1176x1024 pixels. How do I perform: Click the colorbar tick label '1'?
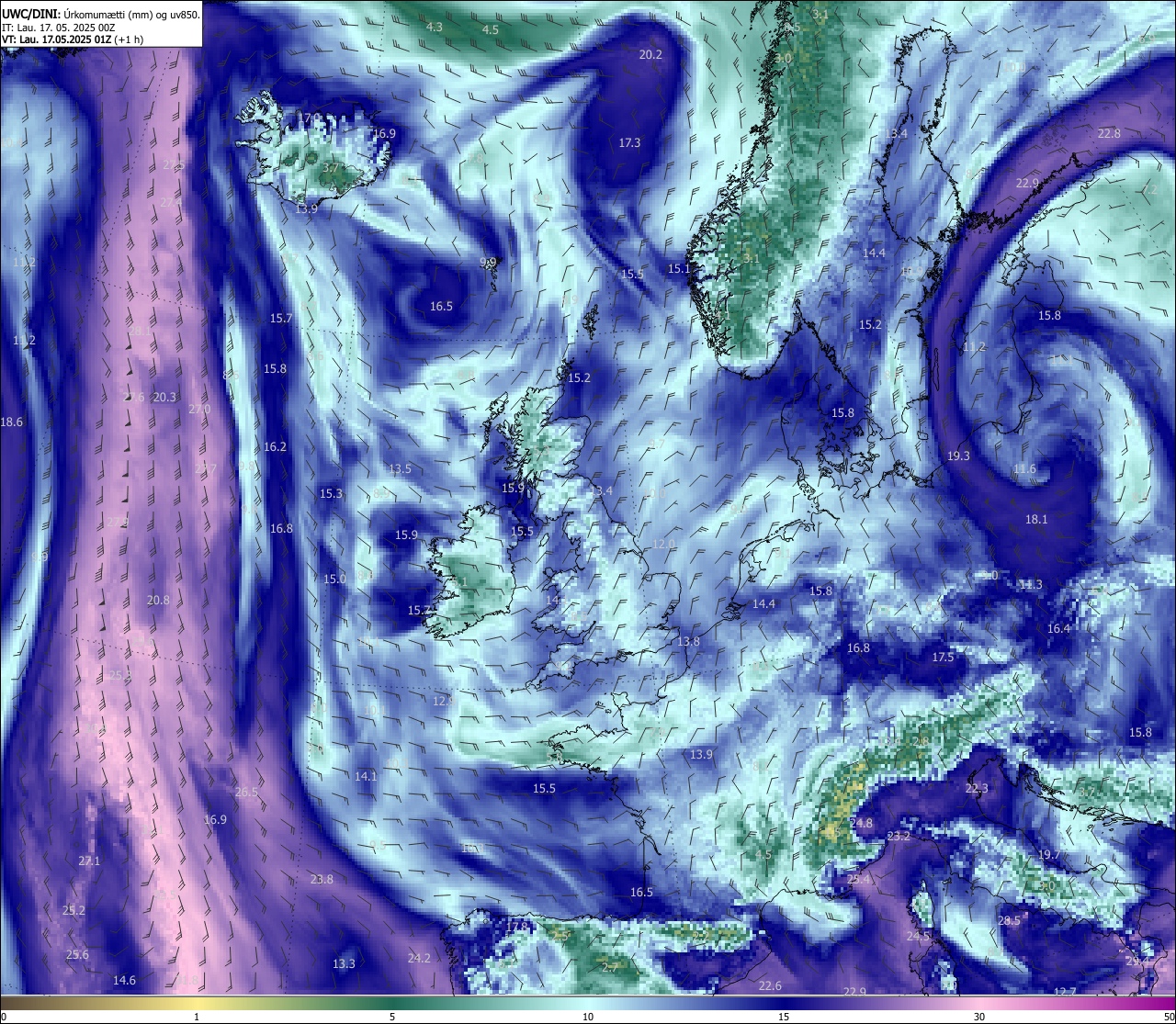(197, 1017)
